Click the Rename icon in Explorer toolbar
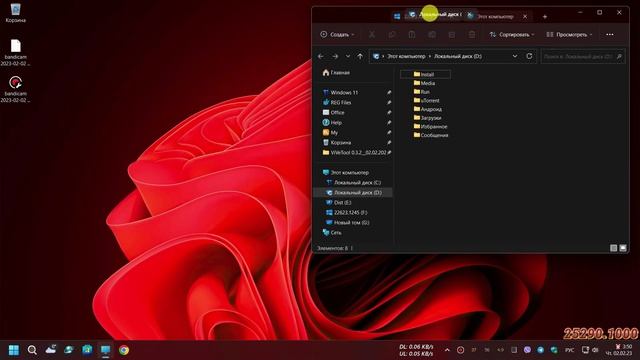Screen dimensions: 640x360 (432, 35)
